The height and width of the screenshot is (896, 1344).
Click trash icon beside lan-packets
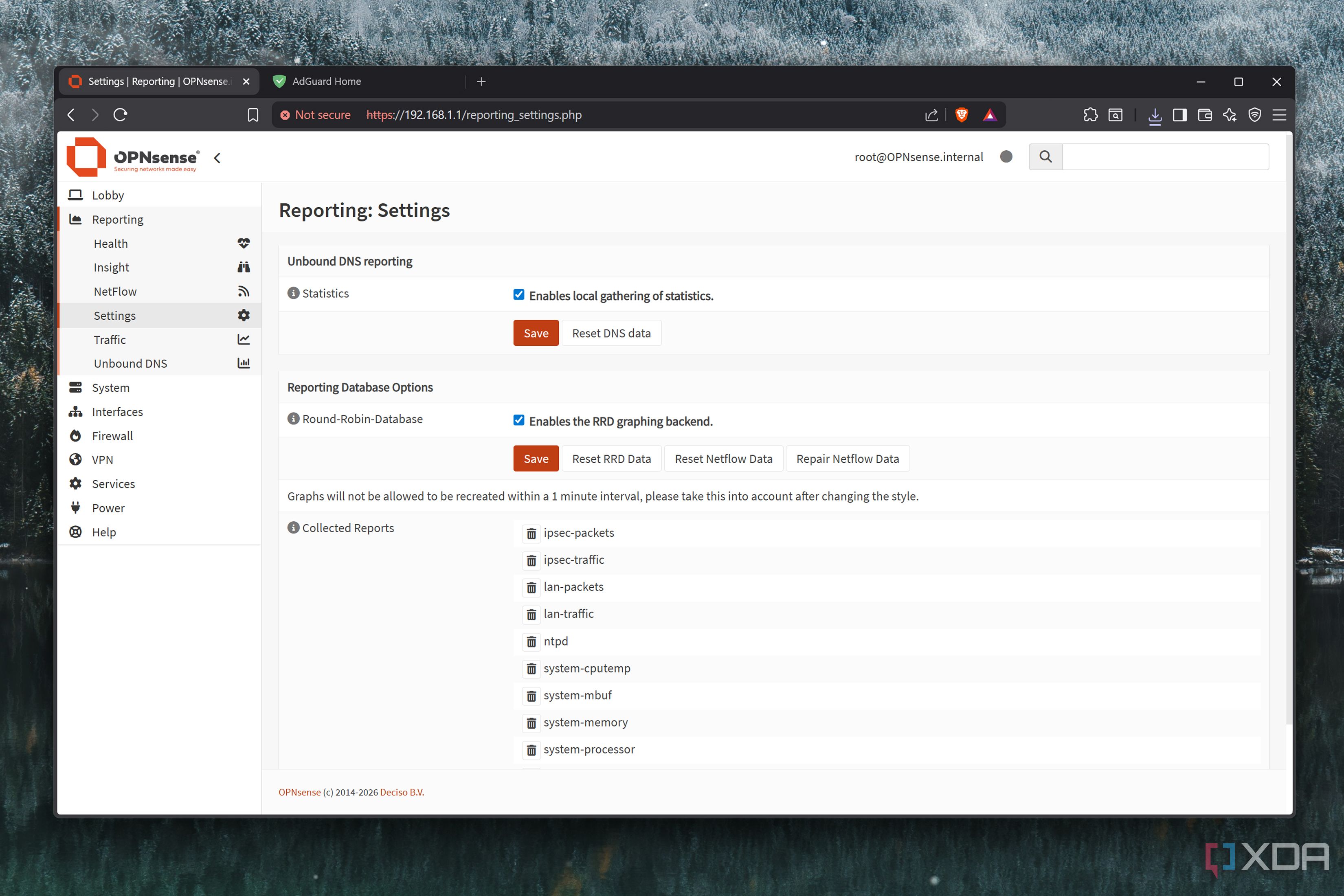point(531,587)
